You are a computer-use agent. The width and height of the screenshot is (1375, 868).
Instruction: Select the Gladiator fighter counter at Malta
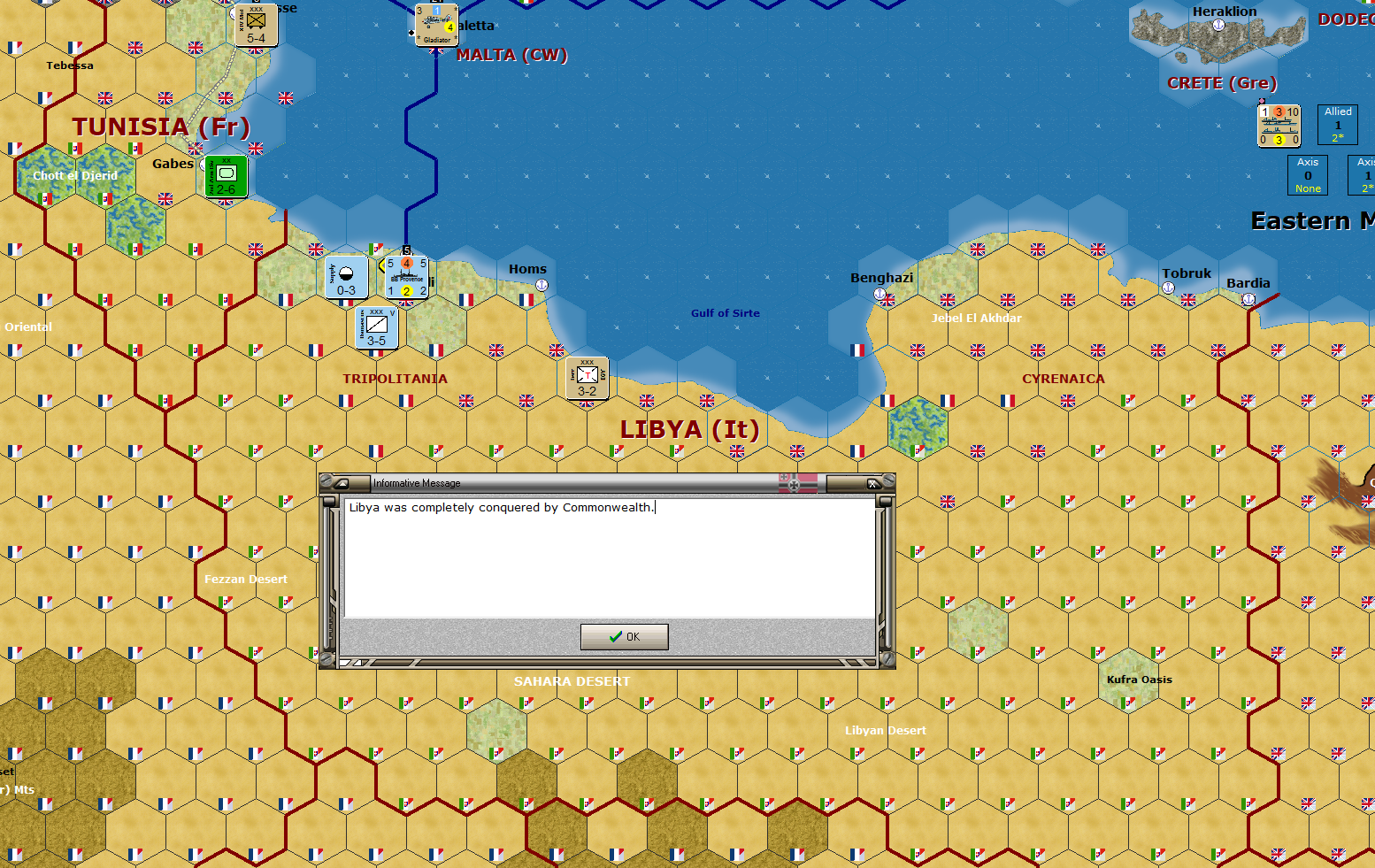tap(436, 25)
